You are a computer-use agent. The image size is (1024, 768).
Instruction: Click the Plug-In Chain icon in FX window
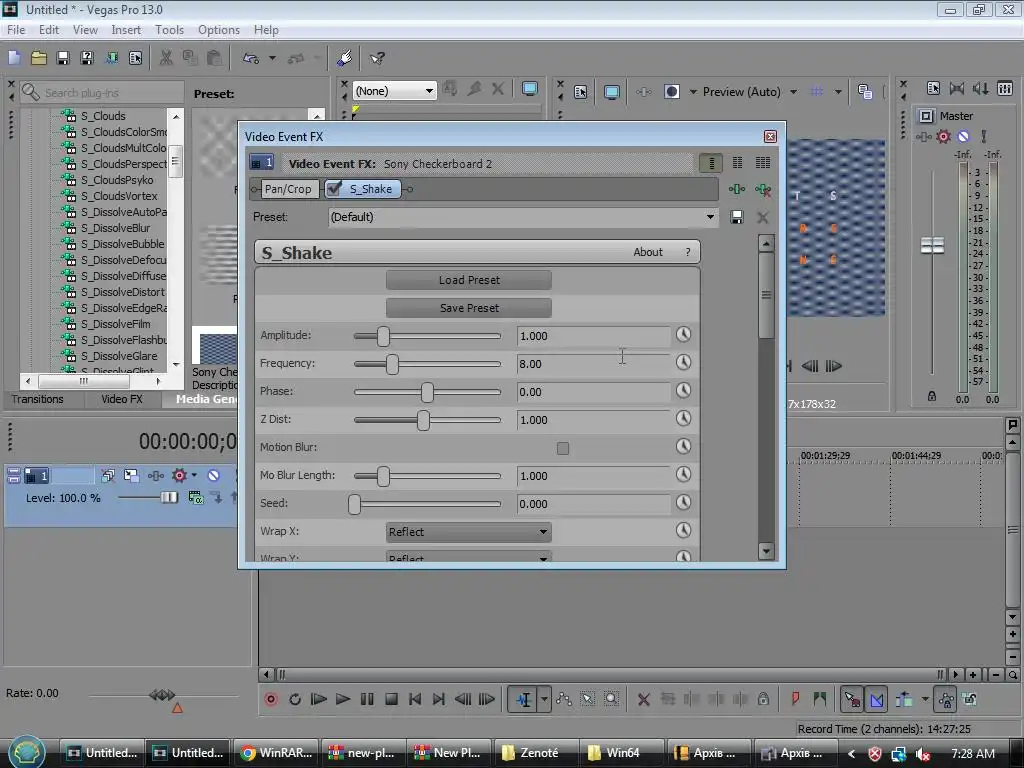point(737,189)
